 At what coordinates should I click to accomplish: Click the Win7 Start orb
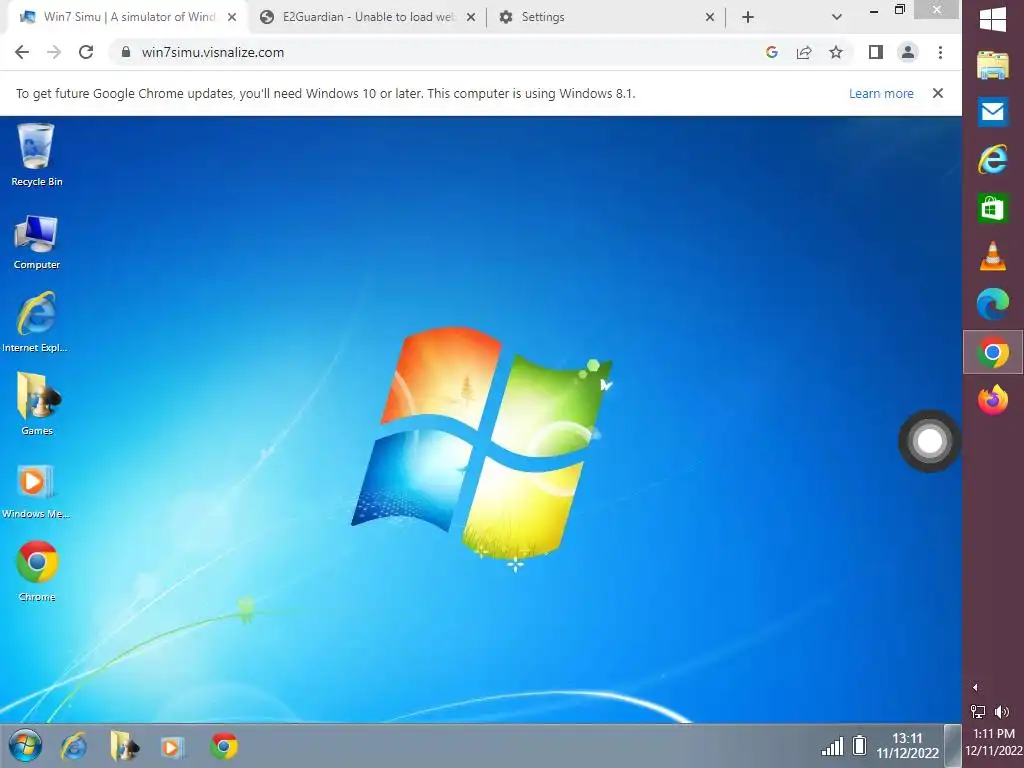click(25, 746)
